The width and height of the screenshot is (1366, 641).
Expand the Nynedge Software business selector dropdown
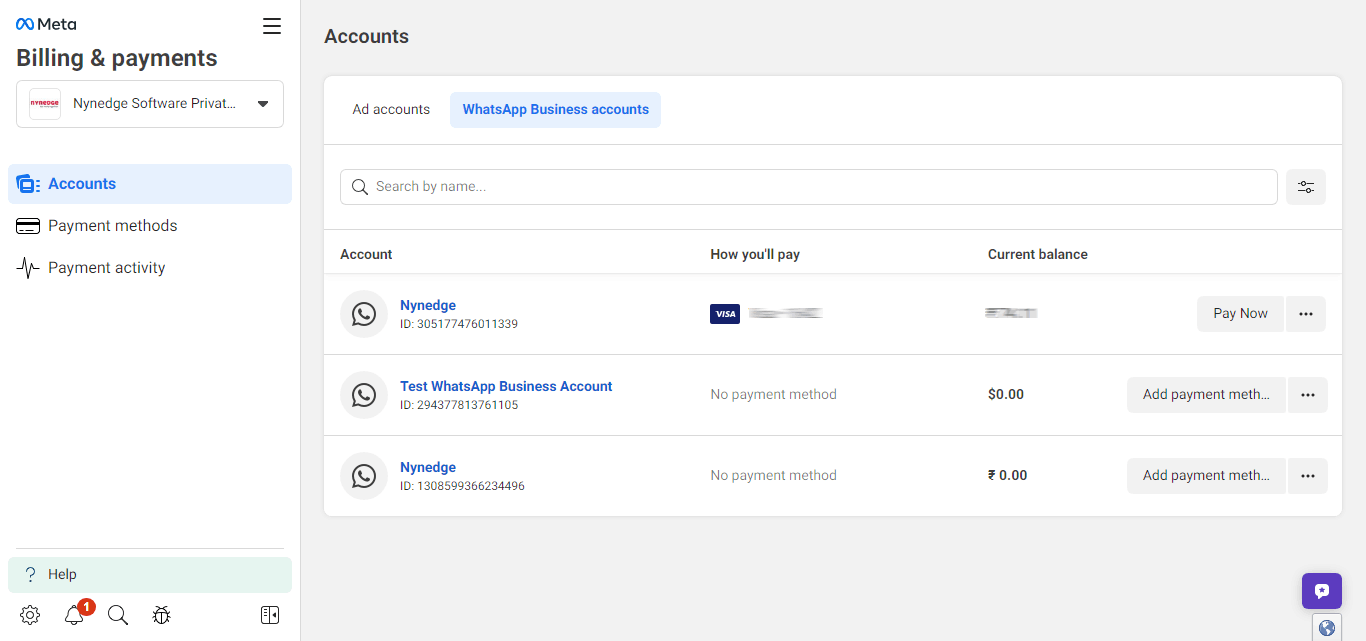[x=150, y=104]
